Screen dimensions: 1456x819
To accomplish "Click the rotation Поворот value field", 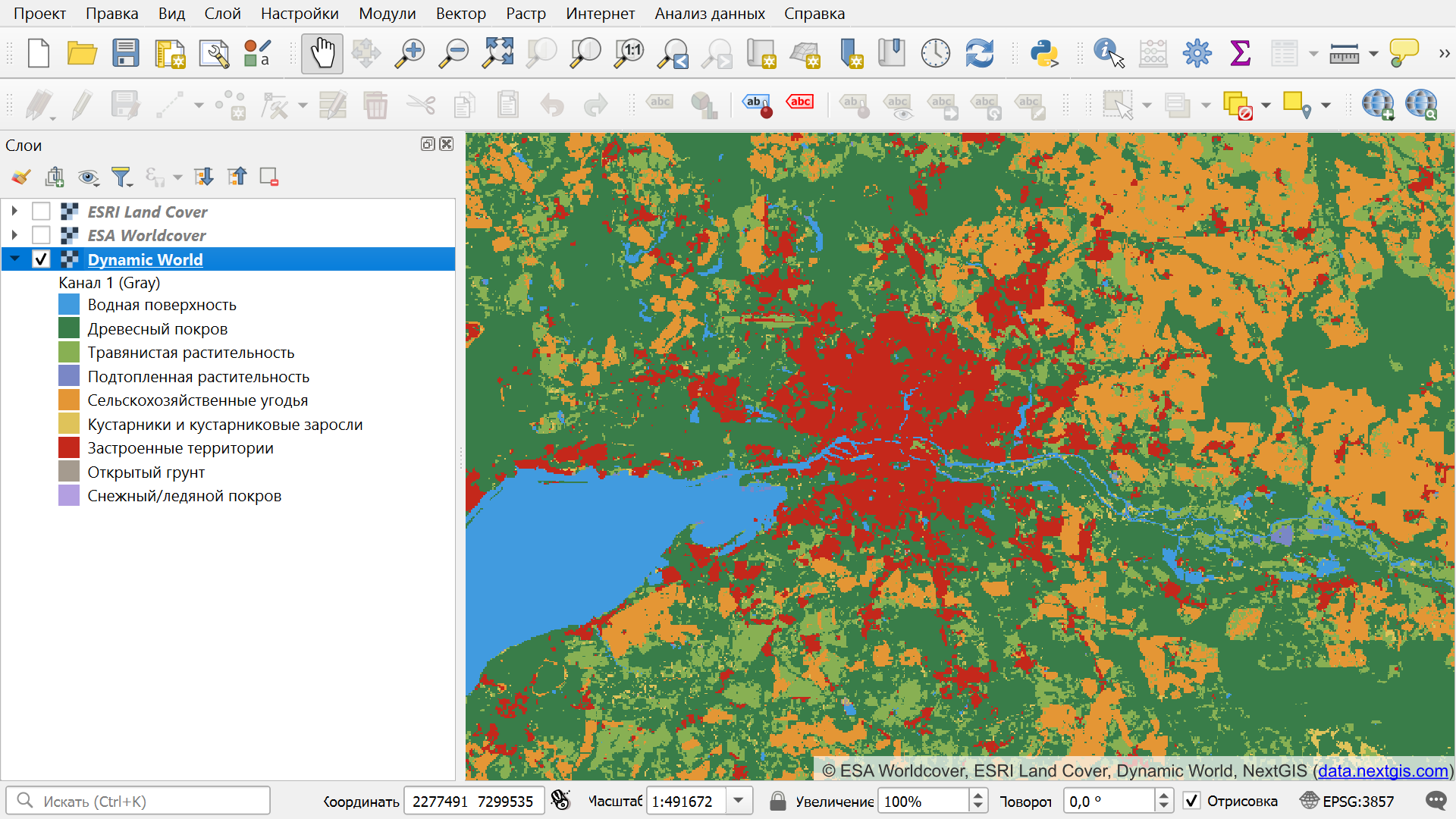I will 1109,801.
